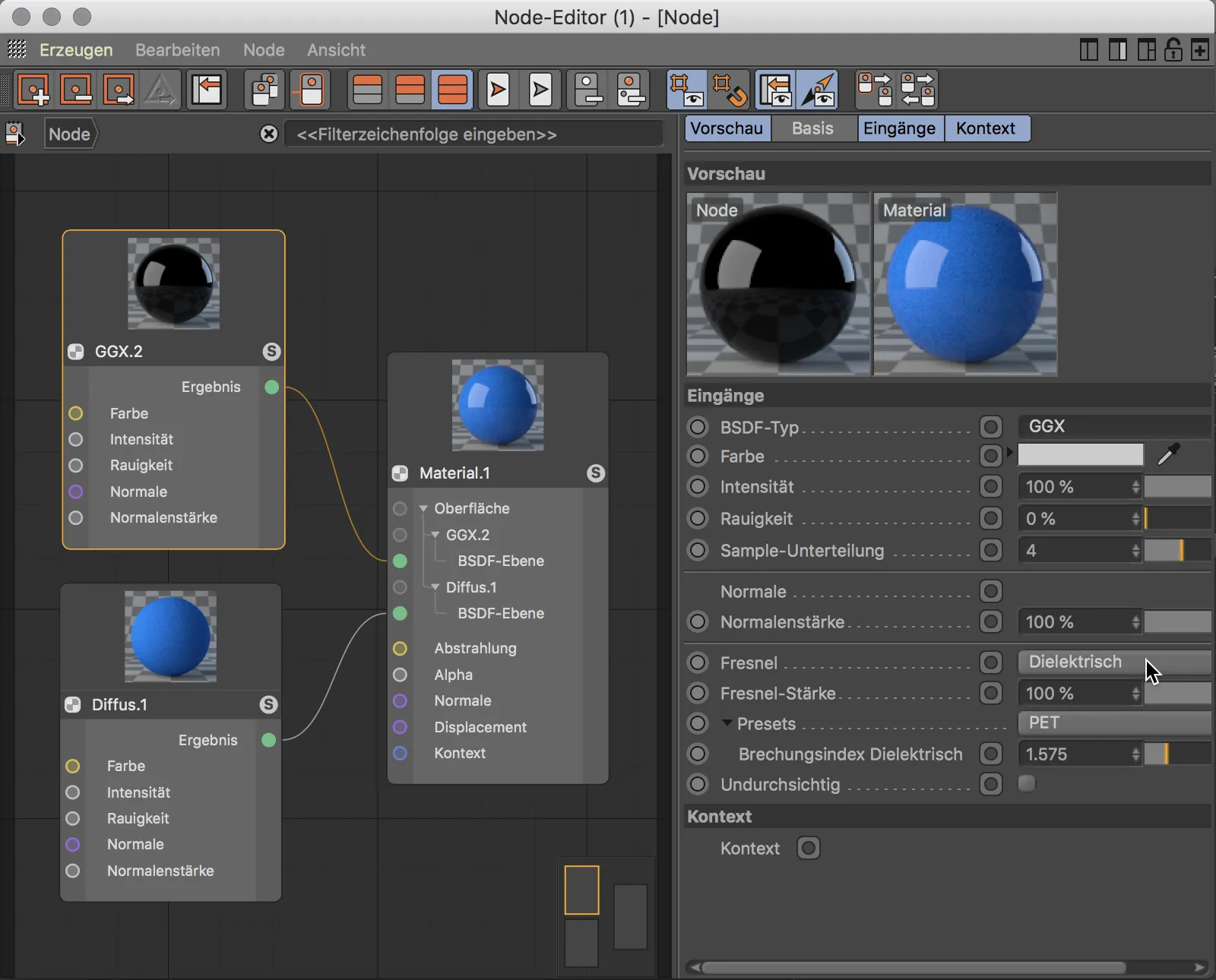Click the lock icon at top right

pos(1173,50)
